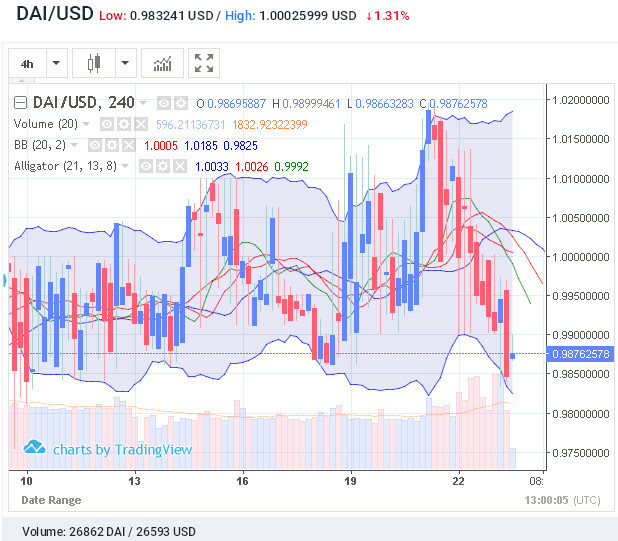This screenshot has height=541, width=618.
Task: Click the small collapse arrow under toolbar
Action: (x=22, y=80)
